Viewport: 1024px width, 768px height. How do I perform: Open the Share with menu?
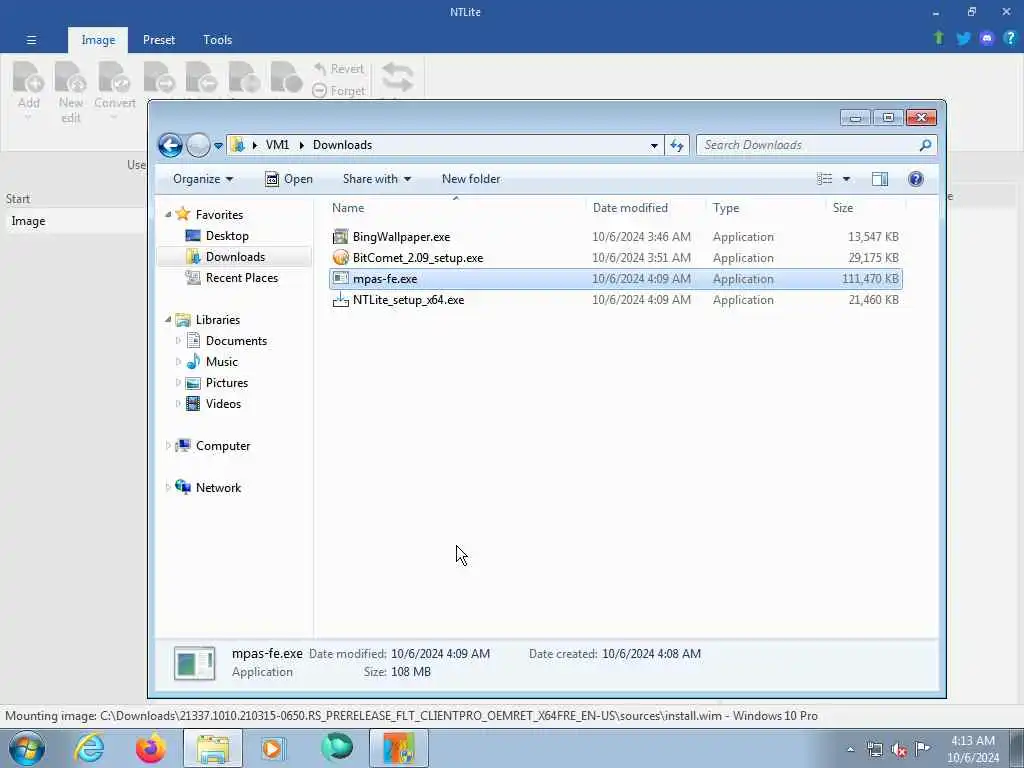point(377,179)
